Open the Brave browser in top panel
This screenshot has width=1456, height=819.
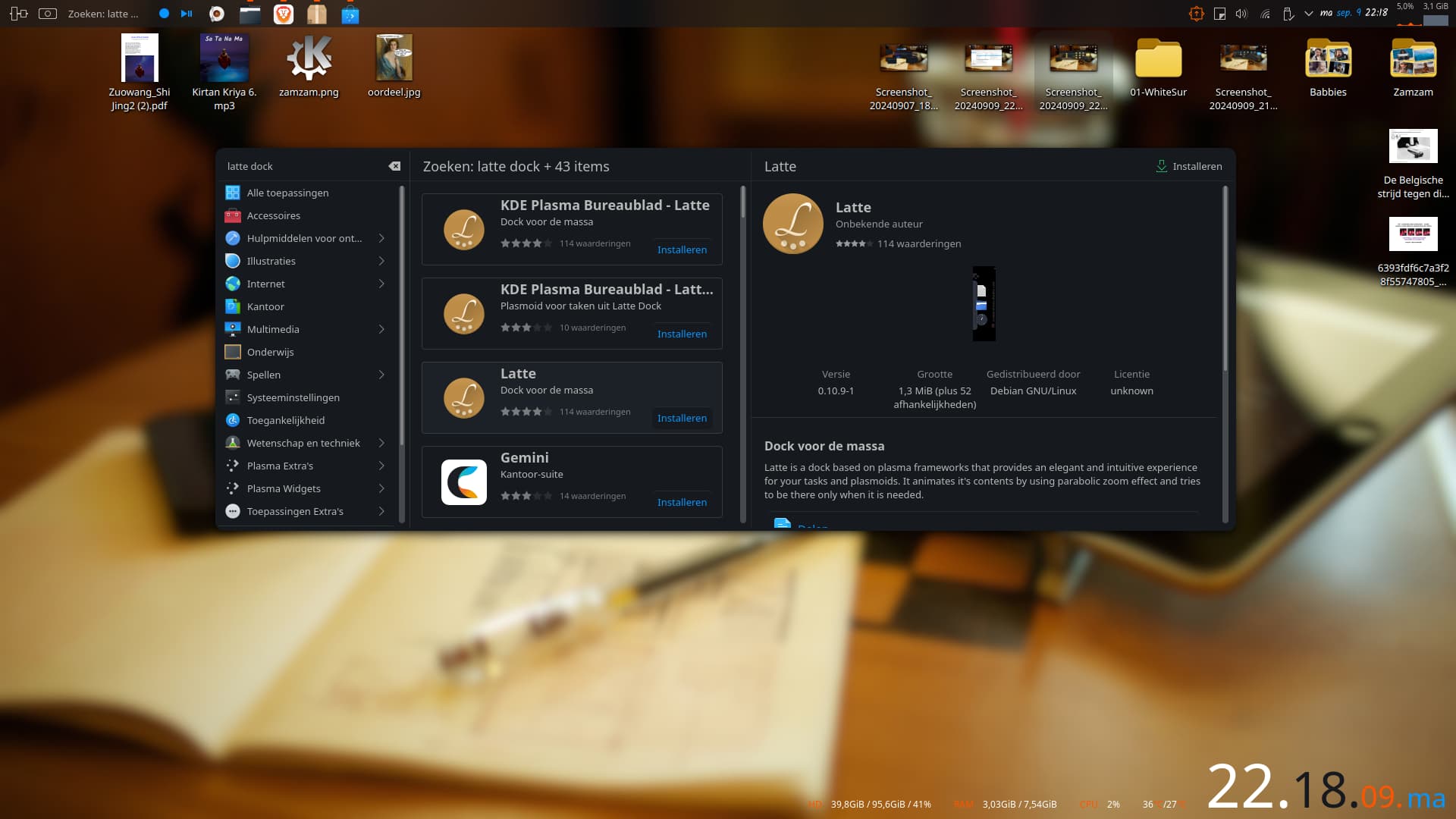283,14
